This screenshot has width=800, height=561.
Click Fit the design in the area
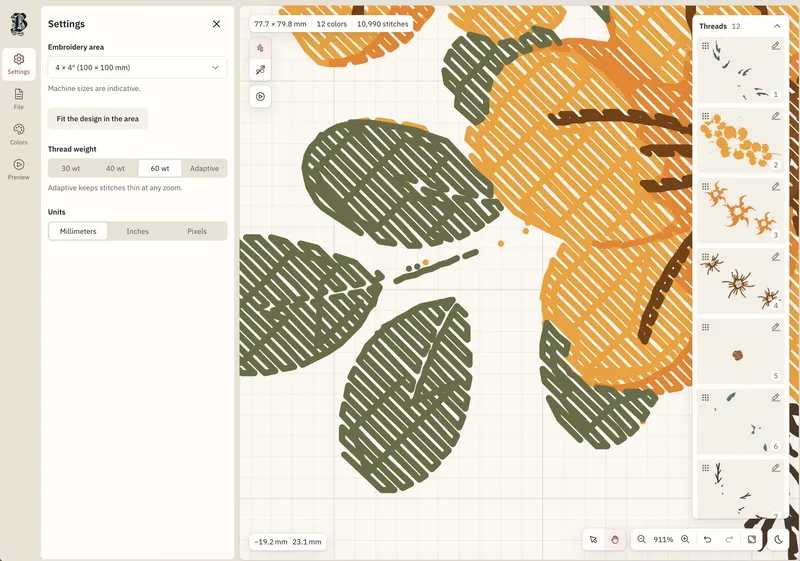97,119
